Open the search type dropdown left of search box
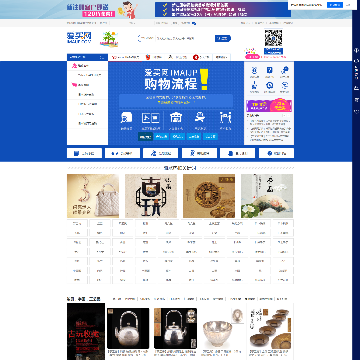The image size is (360, 360). click(146, 38)
